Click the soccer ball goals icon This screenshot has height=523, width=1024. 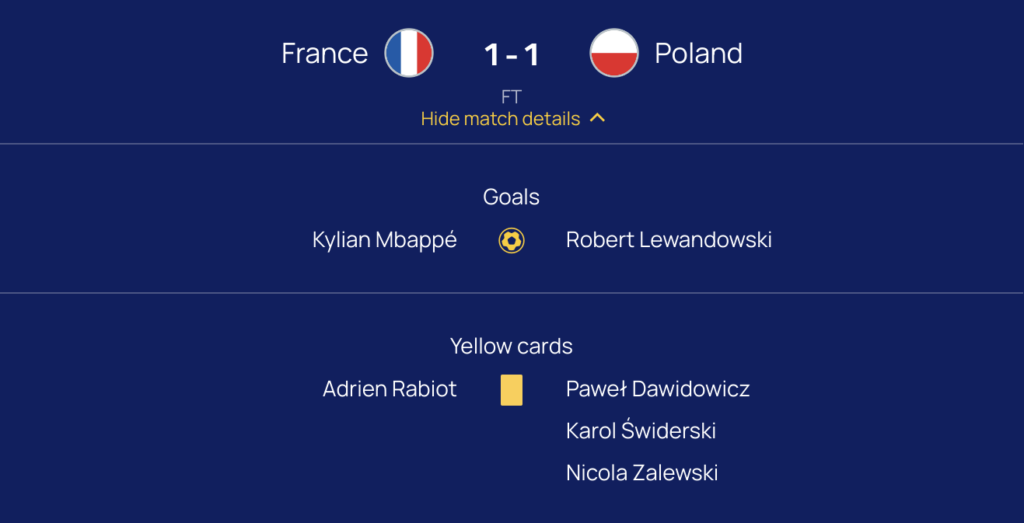click(x=511, y=241)
